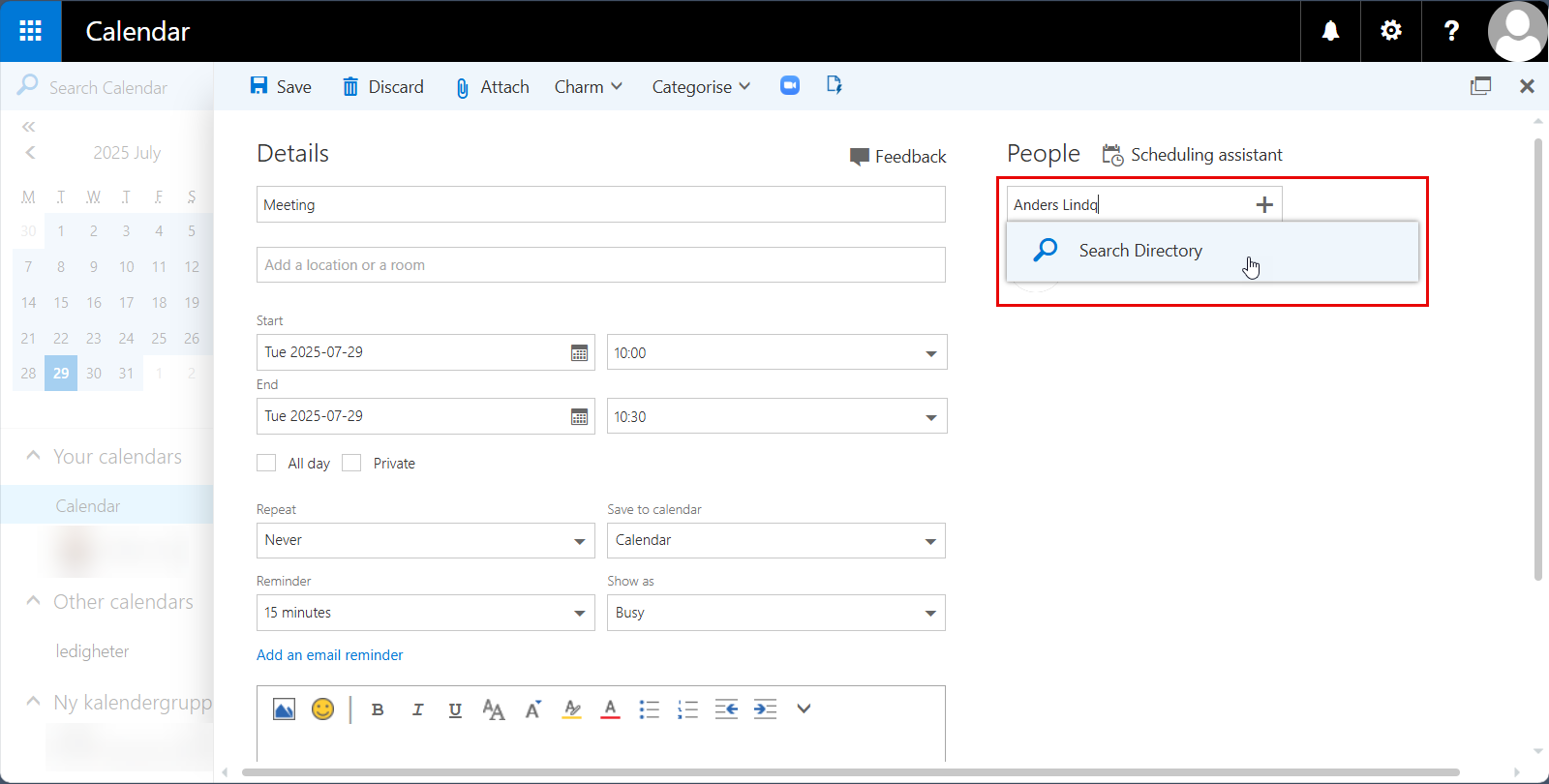
Task: Collapse the Your calendars section
Action: click(x=33, y=456)
